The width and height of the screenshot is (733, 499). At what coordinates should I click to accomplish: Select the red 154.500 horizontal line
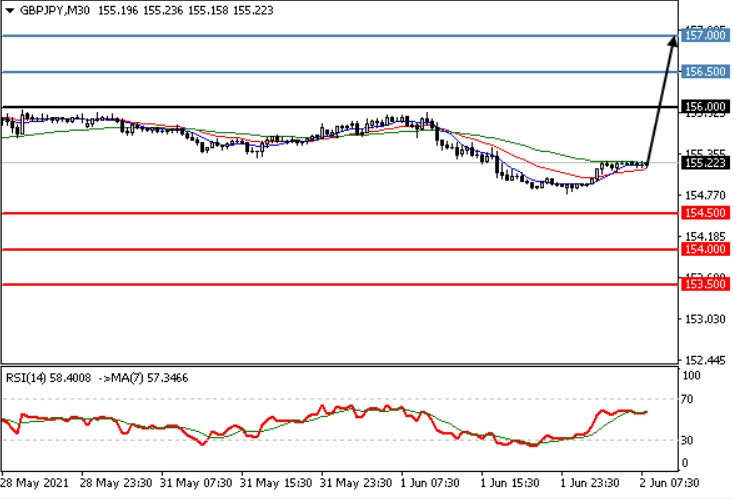click(340, 213)
